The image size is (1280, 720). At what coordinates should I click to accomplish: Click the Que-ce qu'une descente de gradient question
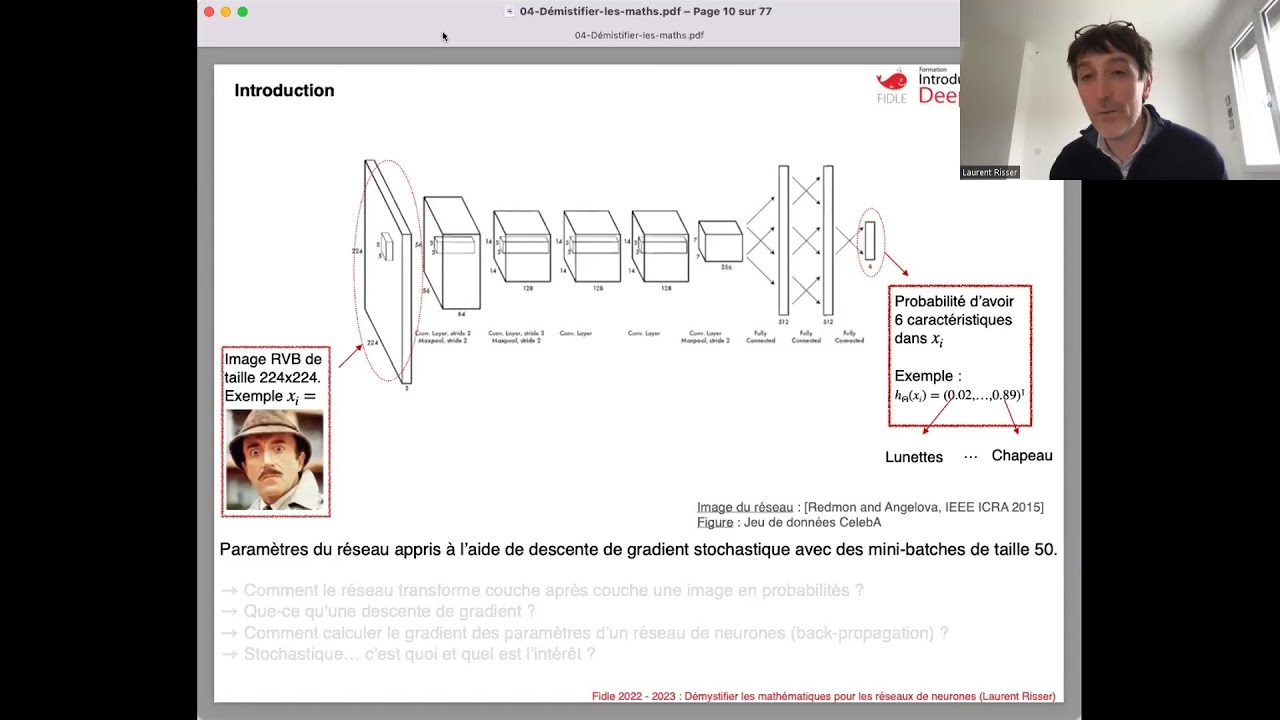[x=378, y=611]
